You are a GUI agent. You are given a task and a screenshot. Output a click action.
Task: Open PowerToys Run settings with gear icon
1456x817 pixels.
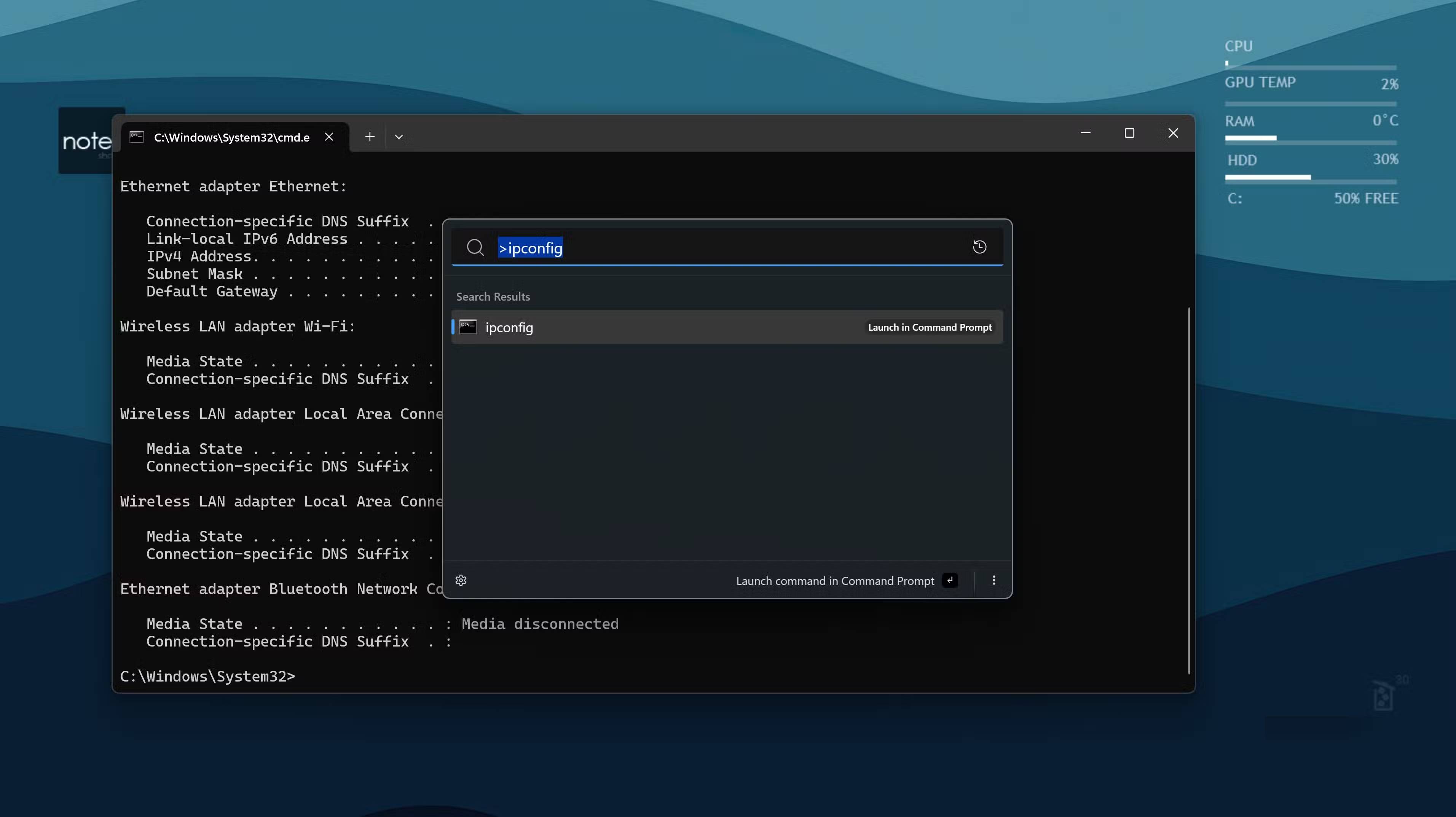coord(461,580)
